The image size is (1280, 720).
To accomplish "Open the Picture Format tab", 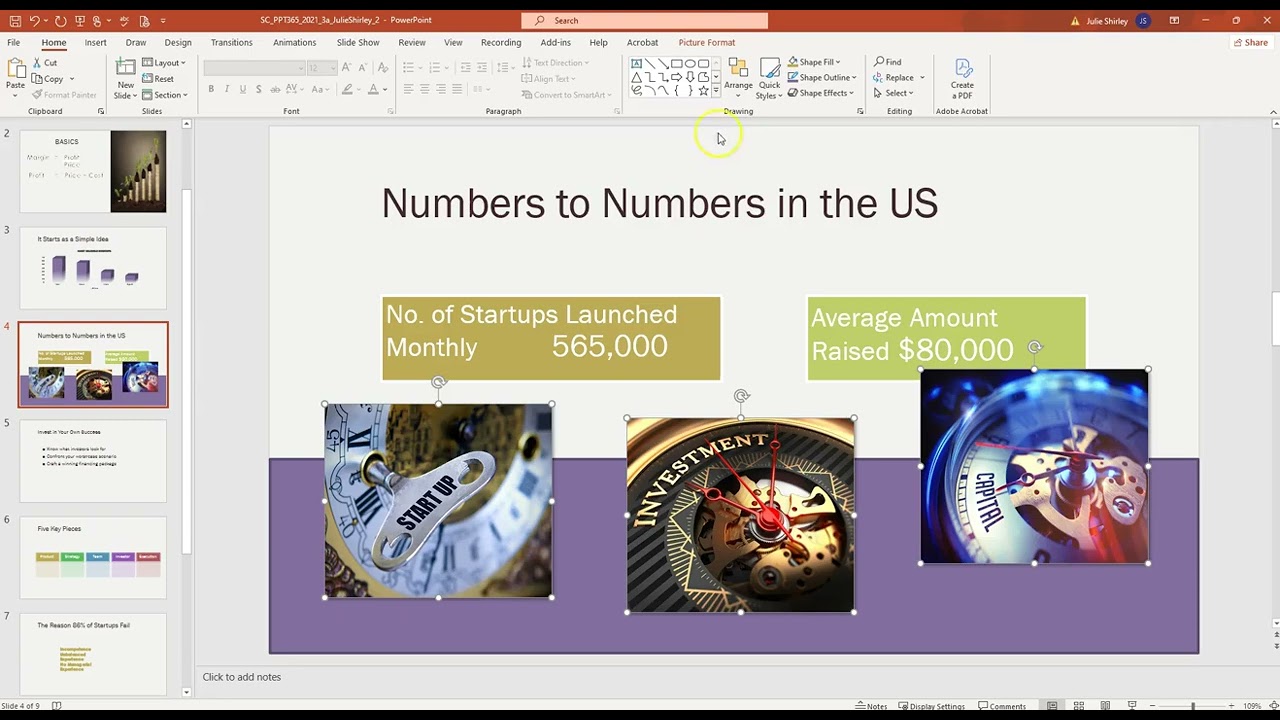I will tap(707, 42).
